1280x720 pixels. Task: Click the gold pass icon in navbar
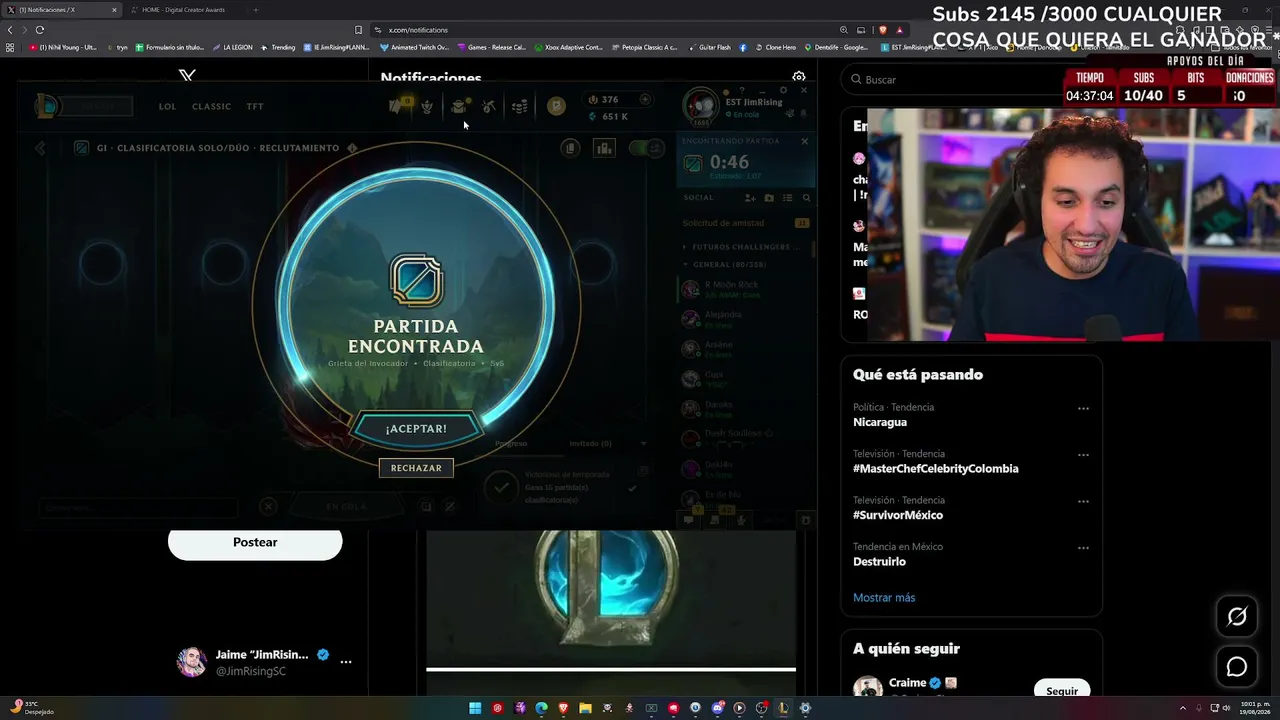click(556, 106)
